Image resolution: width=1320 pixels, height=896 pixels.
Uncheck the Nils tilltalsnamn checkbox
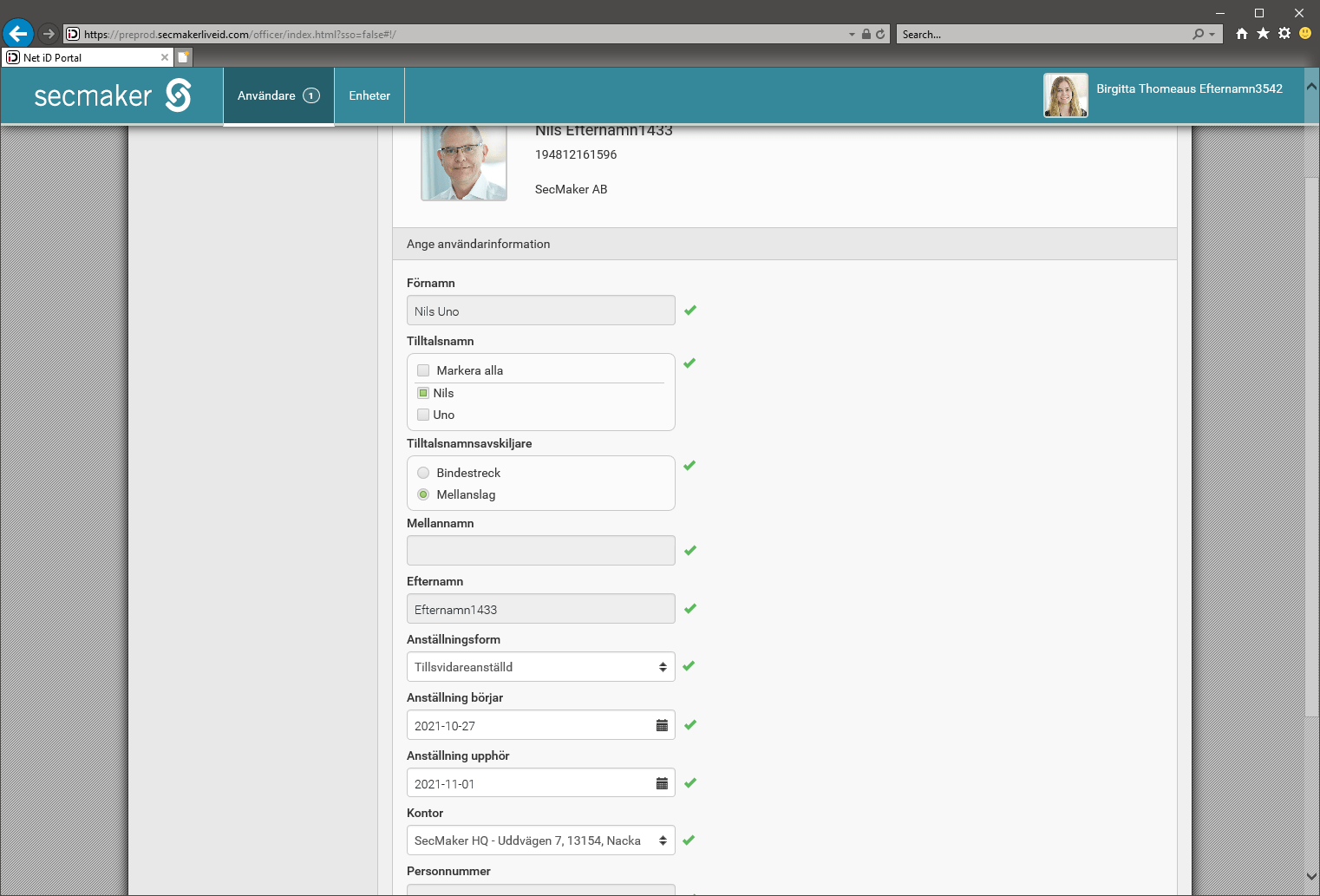click(x=423, y=393)
